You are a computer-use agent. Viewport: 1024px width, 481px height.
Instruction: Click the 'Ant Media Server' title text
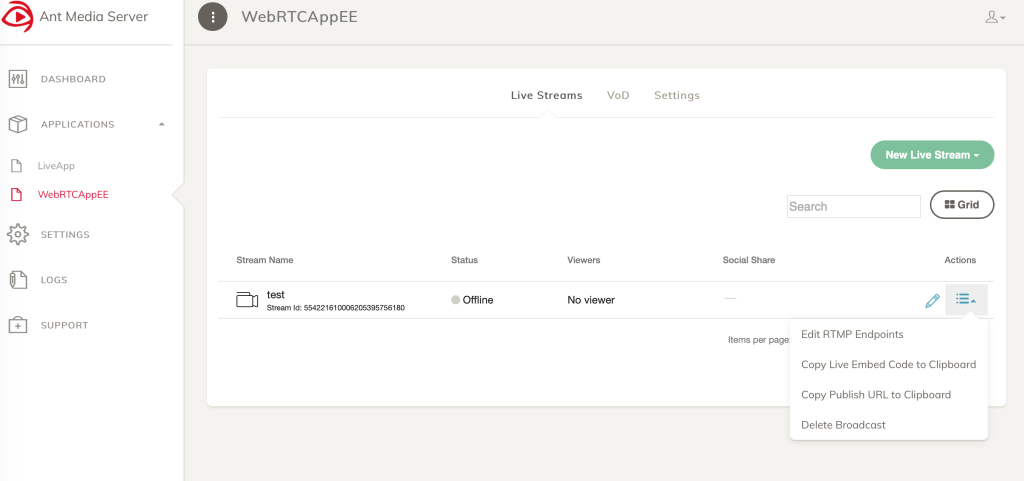pos(93,16)
